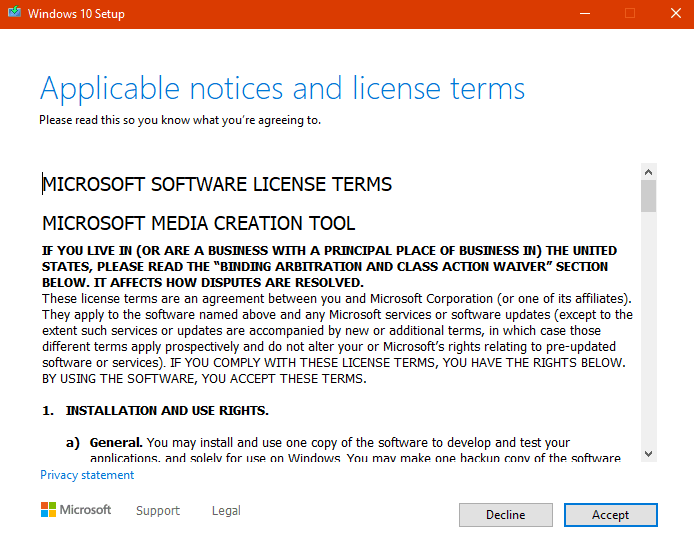Viewport: 694px width, 545px height.
Task: Click the bold word 'General.' in section a)
Action: tap(116, 442)
